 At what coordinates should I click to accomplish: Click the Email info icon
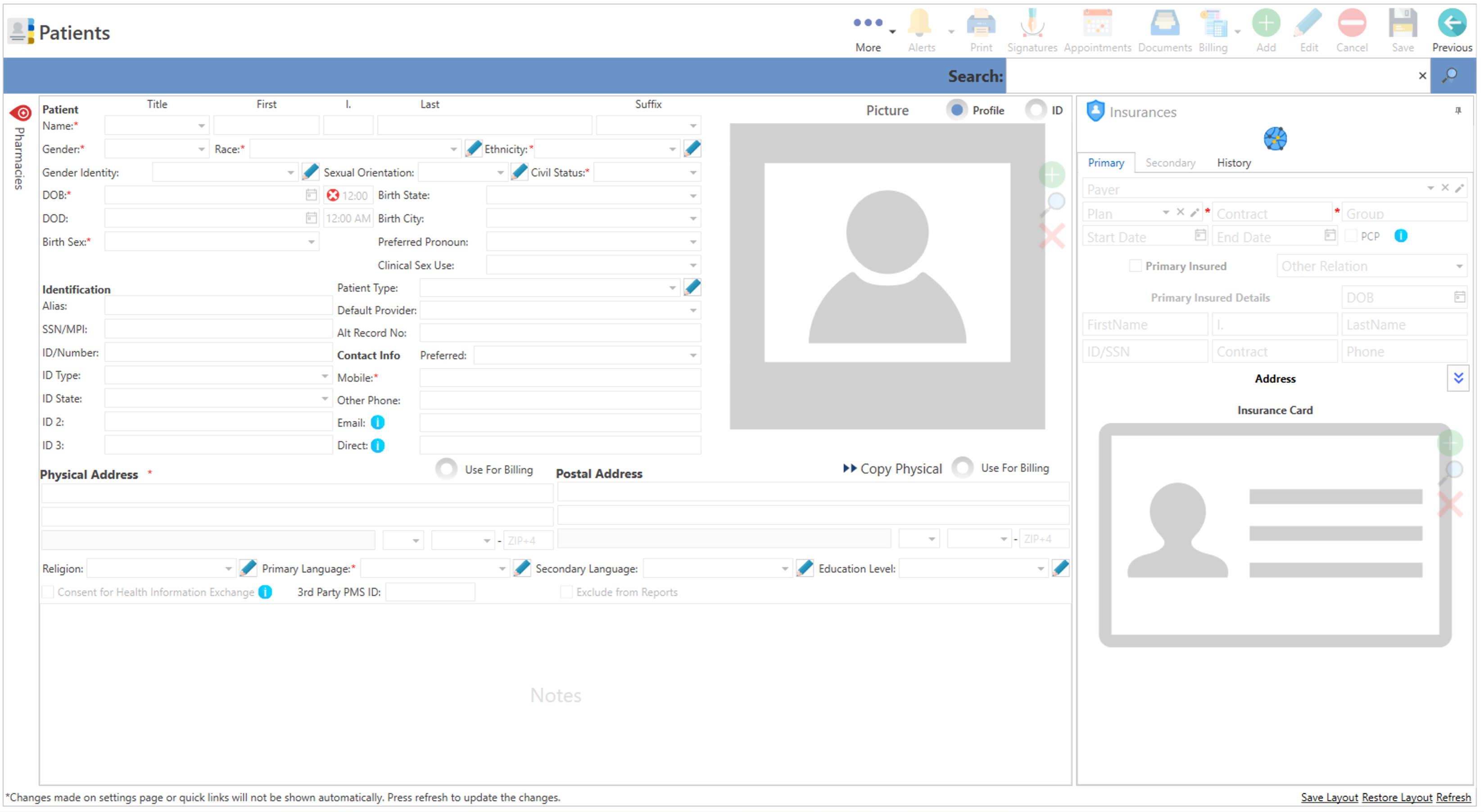377,423
